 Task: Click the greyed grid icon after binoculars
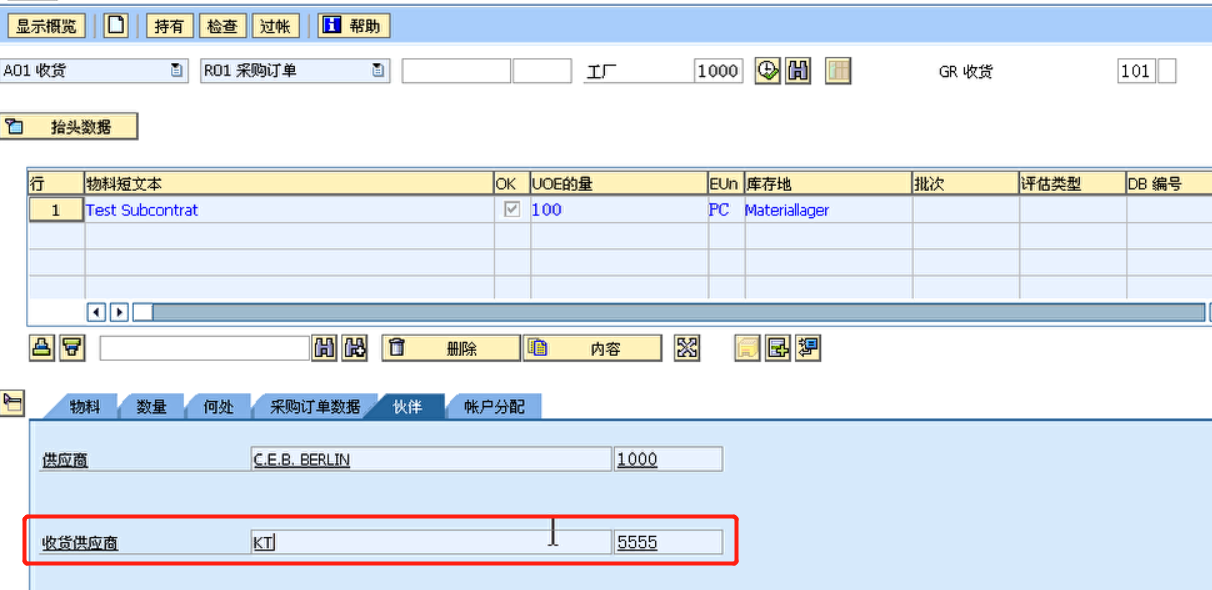838,71
